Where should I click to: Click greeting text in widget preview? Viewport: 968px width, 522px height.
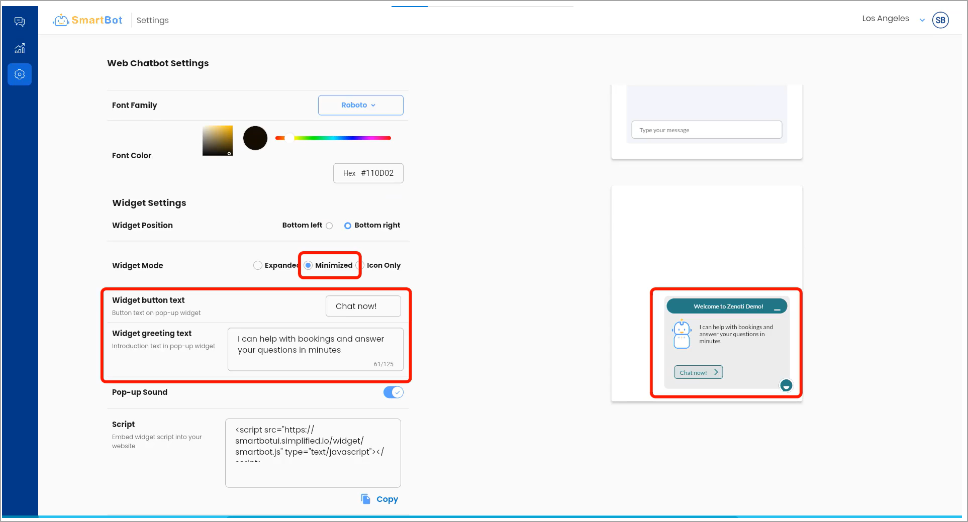736,334
